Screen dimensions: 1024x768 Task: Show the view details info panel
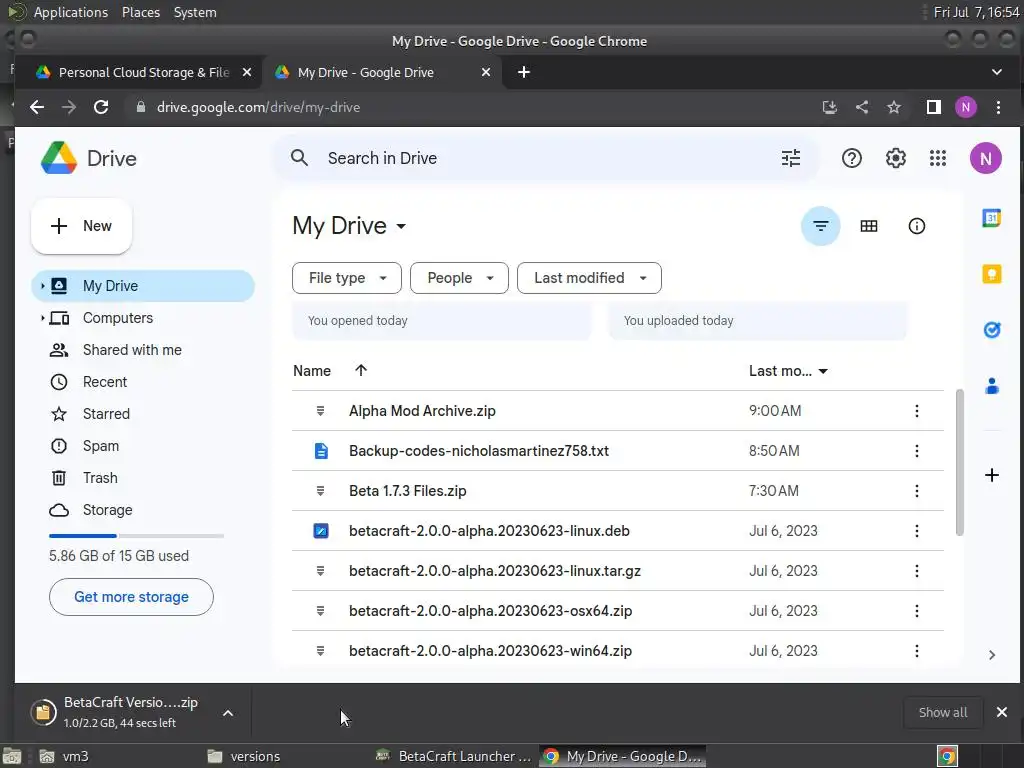click(x=916, y=226)
